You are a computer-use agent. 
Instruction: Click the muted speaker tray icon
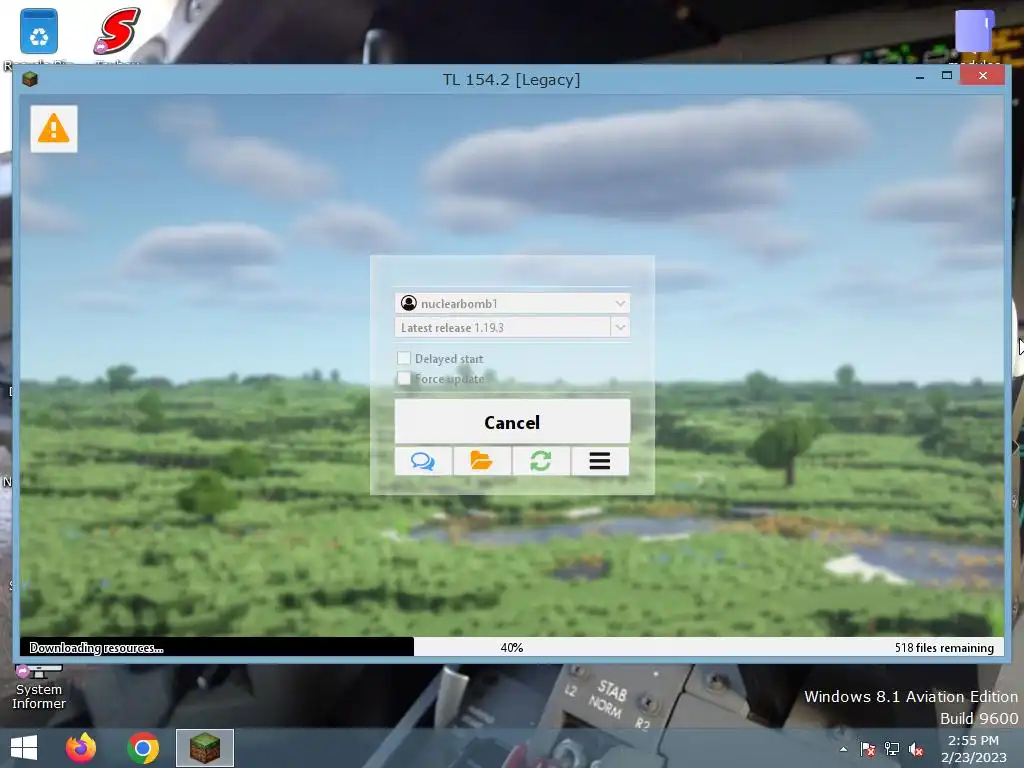coord(916,749)
